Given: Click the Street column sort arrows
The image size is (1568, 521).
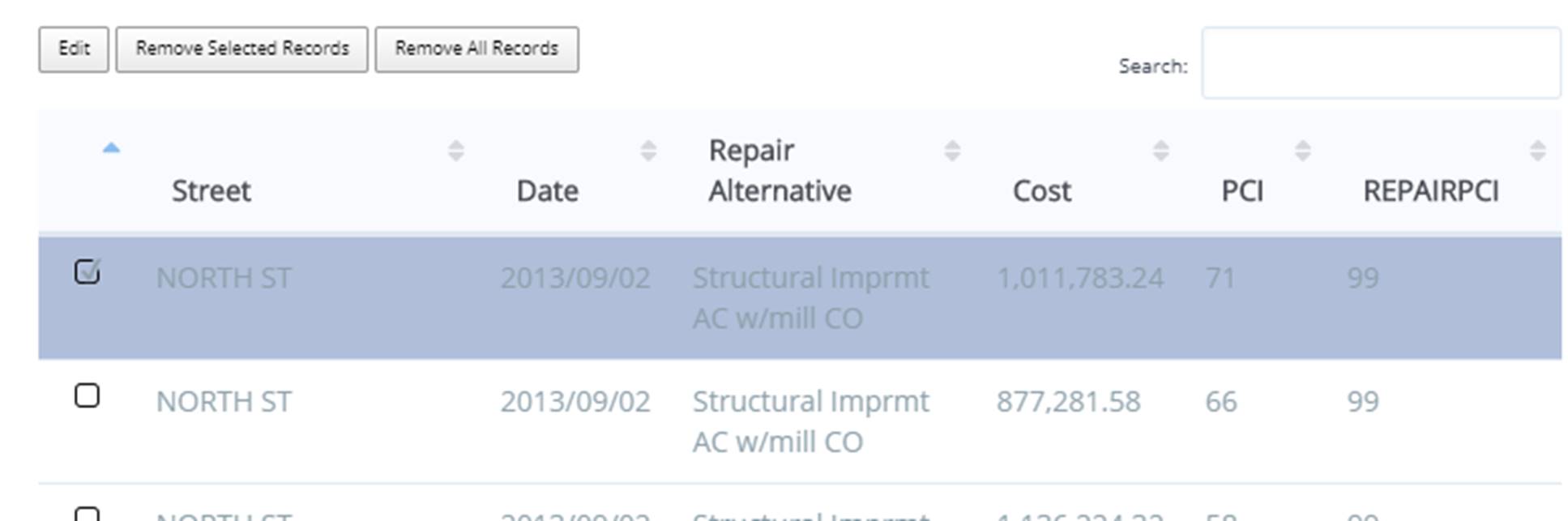Looking at the screenshot, I should pos(455,151).
